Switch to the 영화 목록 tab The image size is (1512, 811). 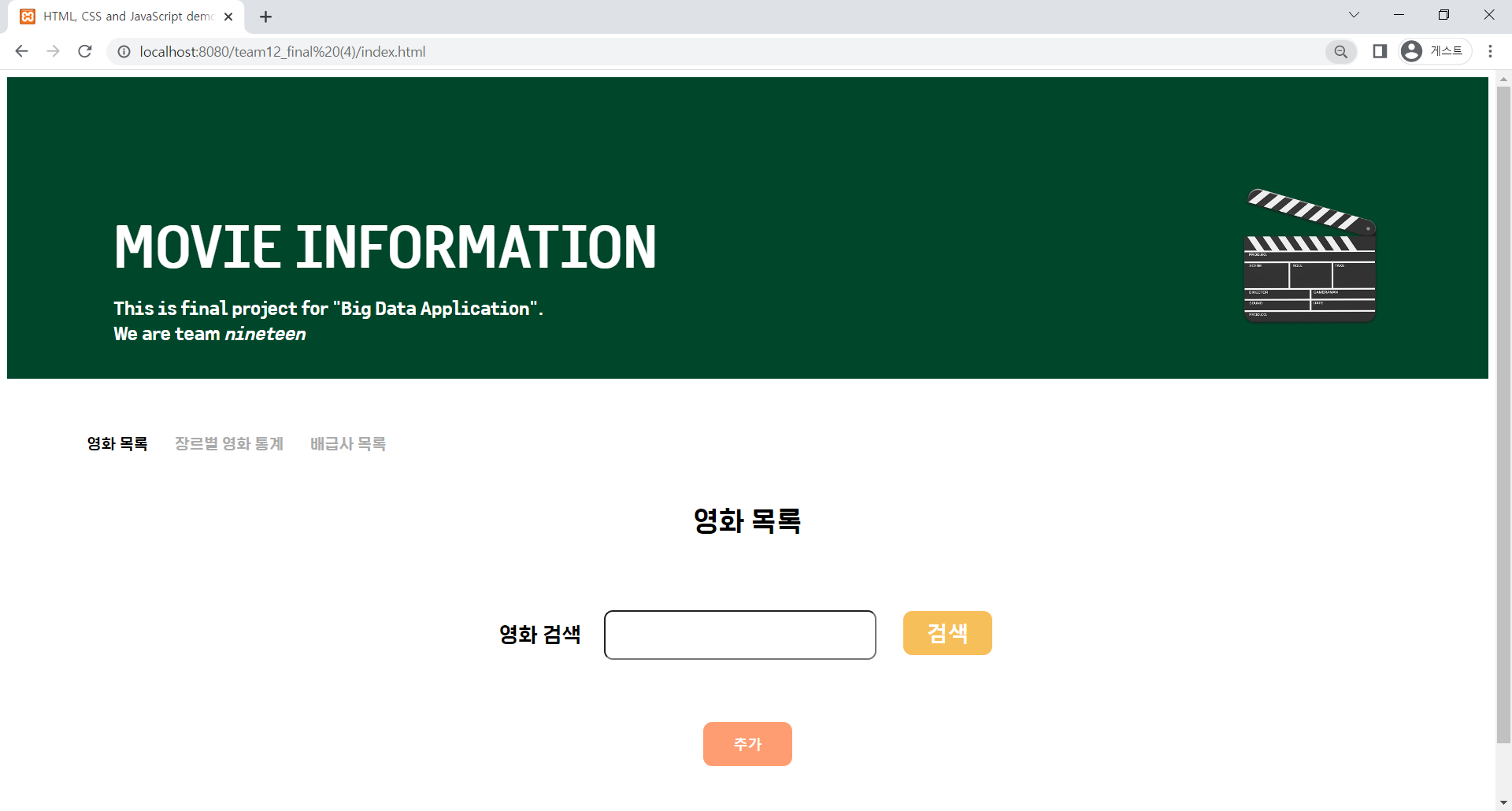pos(117,444)
